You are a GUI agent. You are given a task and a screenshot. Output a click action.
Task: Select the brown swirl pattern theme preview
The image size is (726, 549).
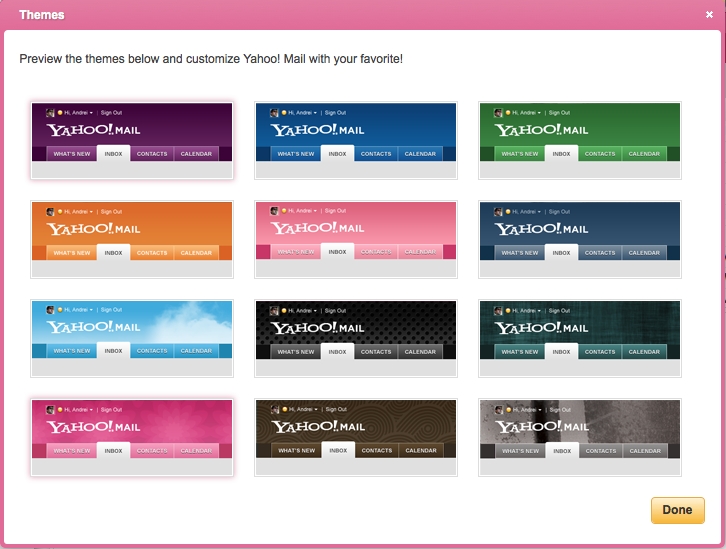point(356,437)
